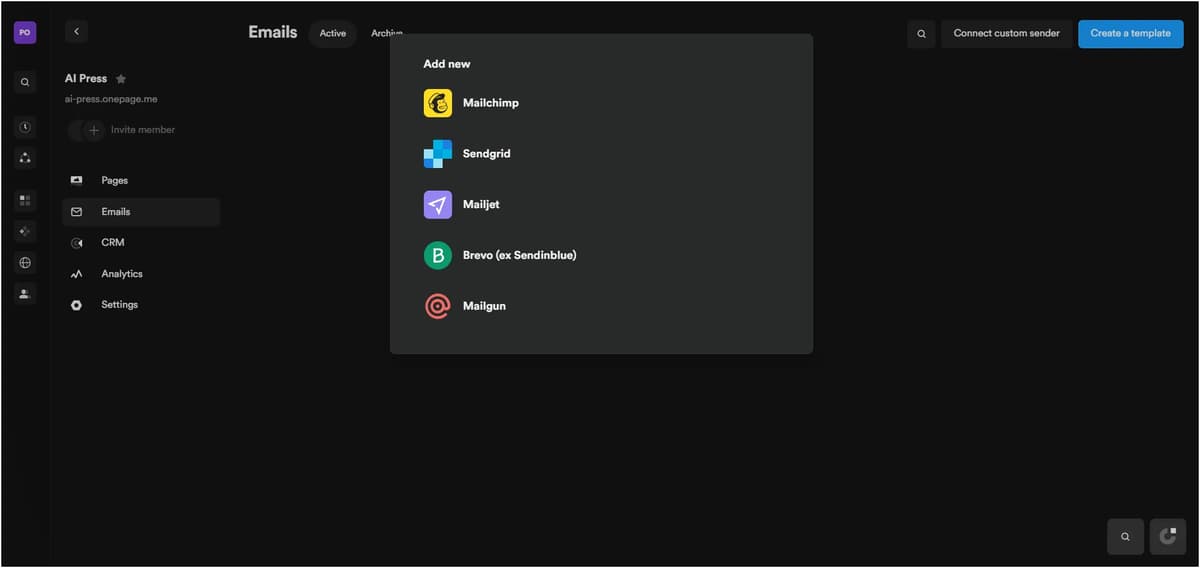The image size is (1200, 568).
Task: Pick Mailgun from Add new list
Action: (484, 306)
